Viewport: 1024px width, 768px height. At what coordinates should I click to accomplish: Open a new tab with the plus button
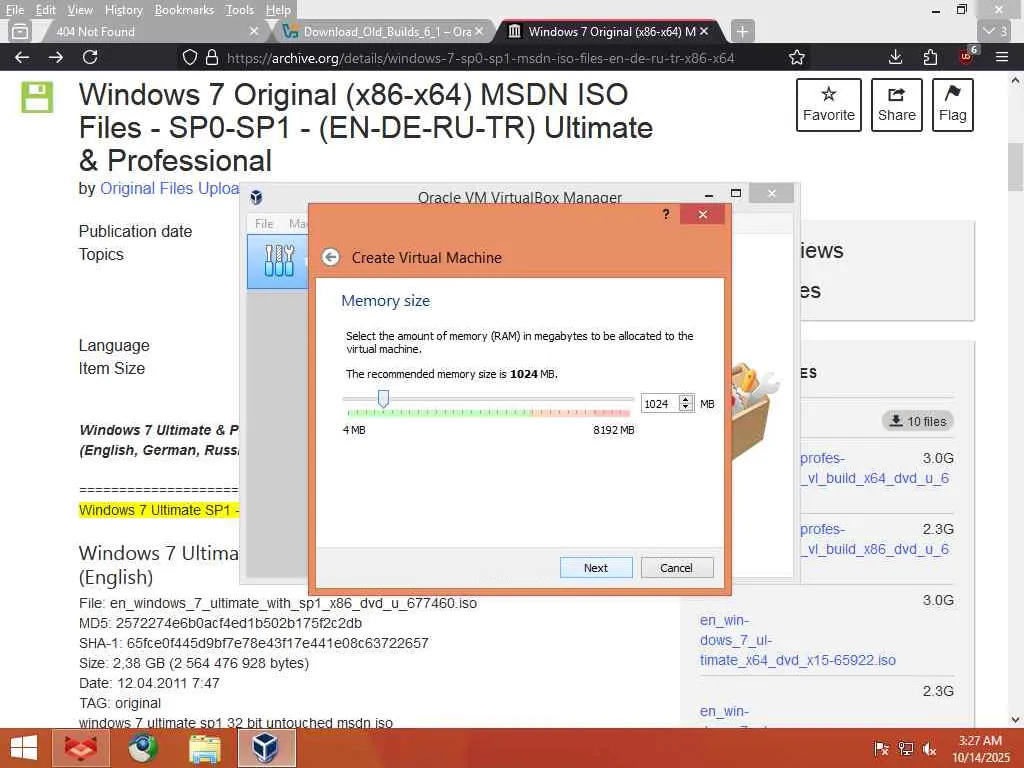(742, 31)
